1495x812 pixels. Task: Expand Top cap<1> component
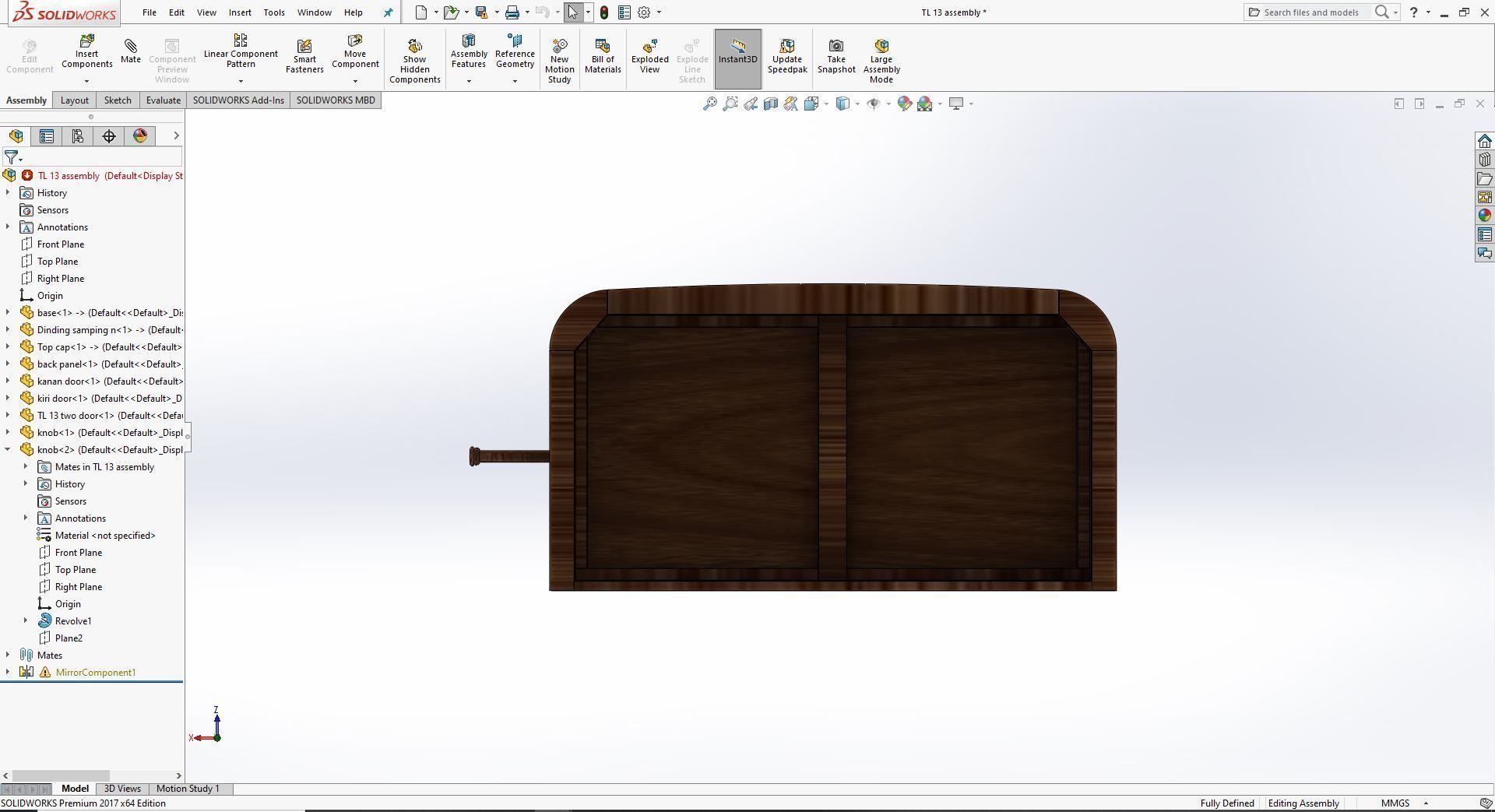[8, 347]
